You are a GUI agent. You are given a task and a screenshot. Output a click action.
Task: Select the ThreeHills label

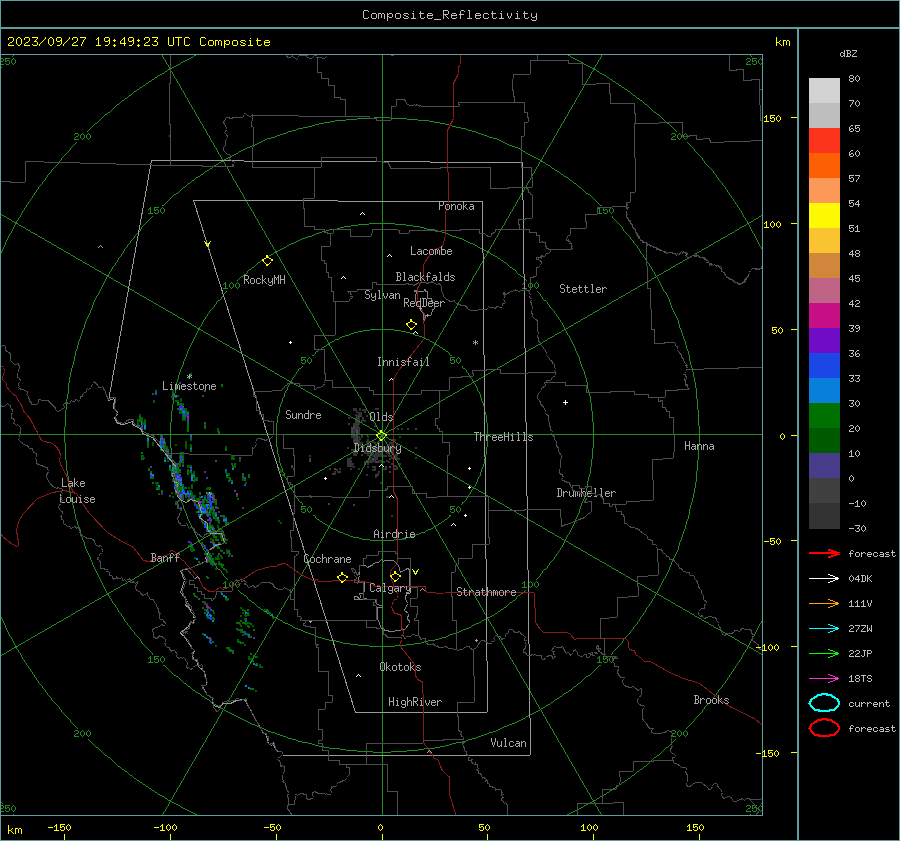(x=503, y=437)
